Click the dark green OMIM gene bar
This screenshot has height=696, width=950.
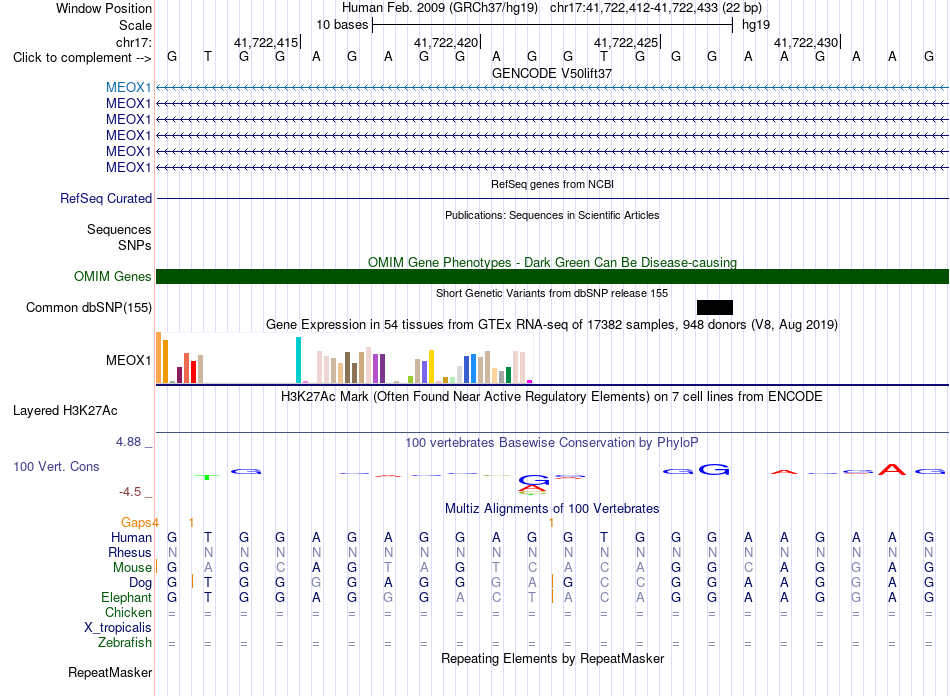552,276
